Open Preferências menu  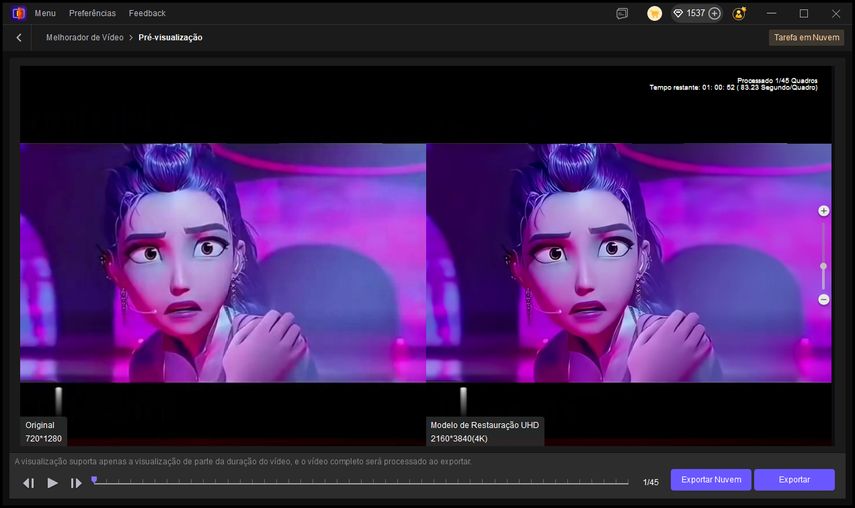pos(92,13)
